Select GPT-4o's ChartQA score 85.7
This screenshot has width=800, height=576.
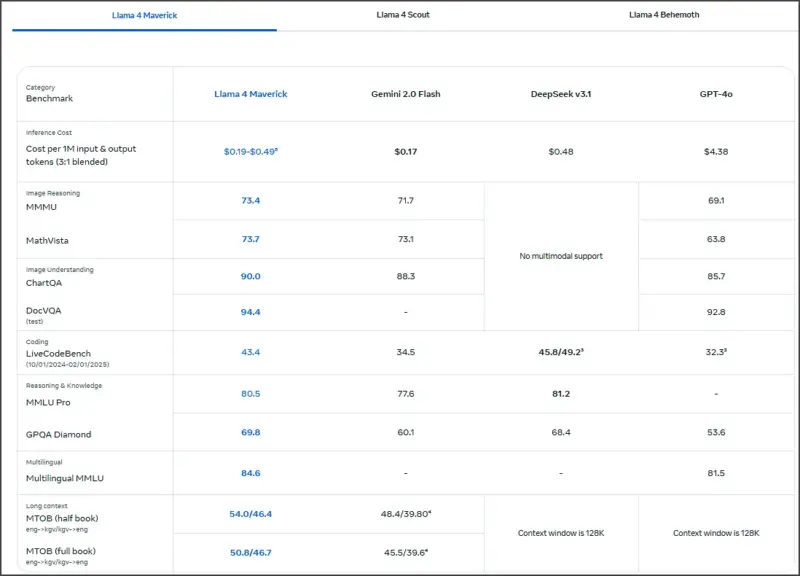point(716,276)
